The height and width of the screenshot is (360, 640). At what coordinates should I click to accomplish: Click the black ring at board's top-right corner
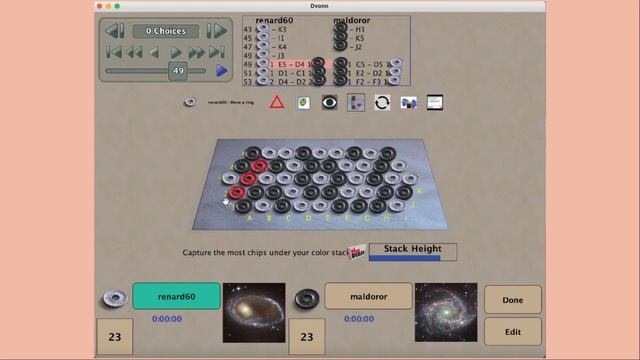coord(388,153)
